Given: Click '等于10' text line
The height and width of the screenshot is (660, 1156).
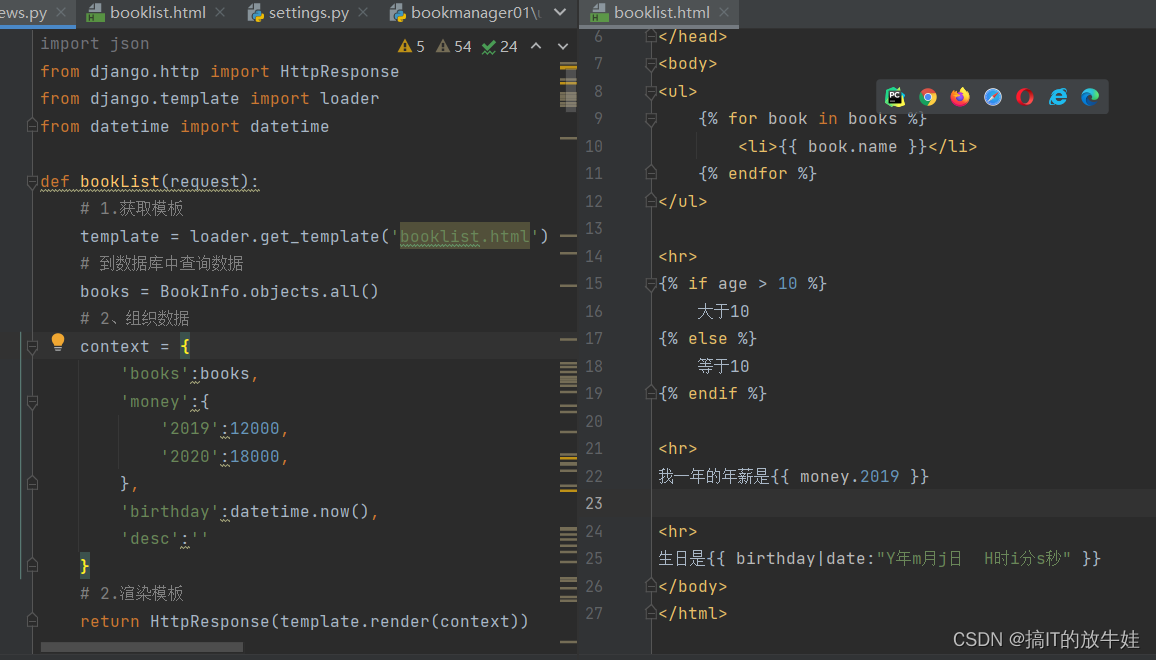Looking at the screenshot, I should click(x=722, y=367).
